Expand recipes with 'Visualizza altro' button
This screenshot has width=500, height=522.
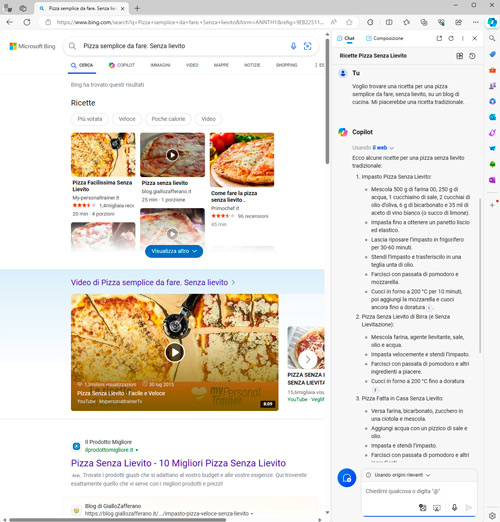click(x=174, y=251)
